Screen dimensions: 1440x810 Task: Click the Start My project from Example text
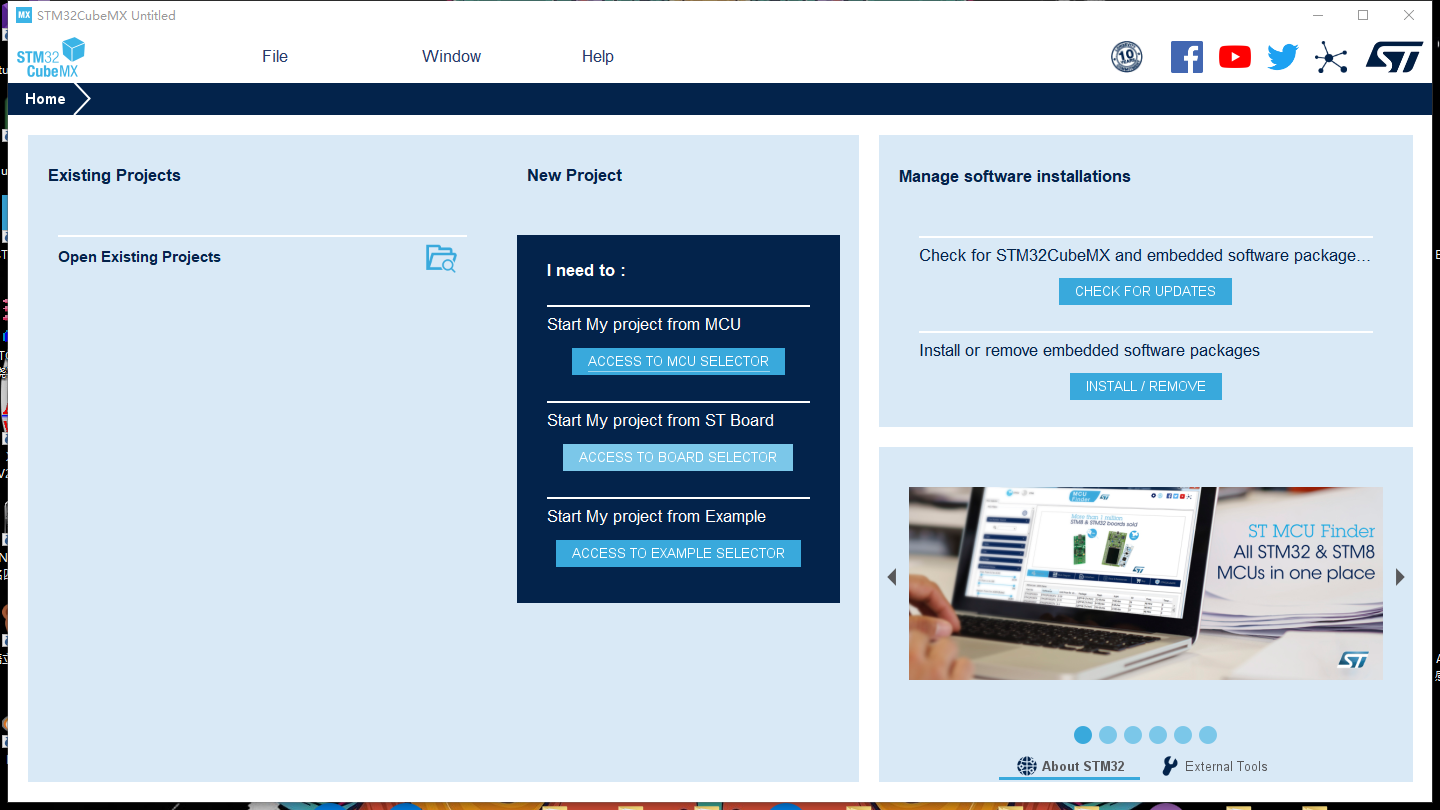tap(656, 516)
